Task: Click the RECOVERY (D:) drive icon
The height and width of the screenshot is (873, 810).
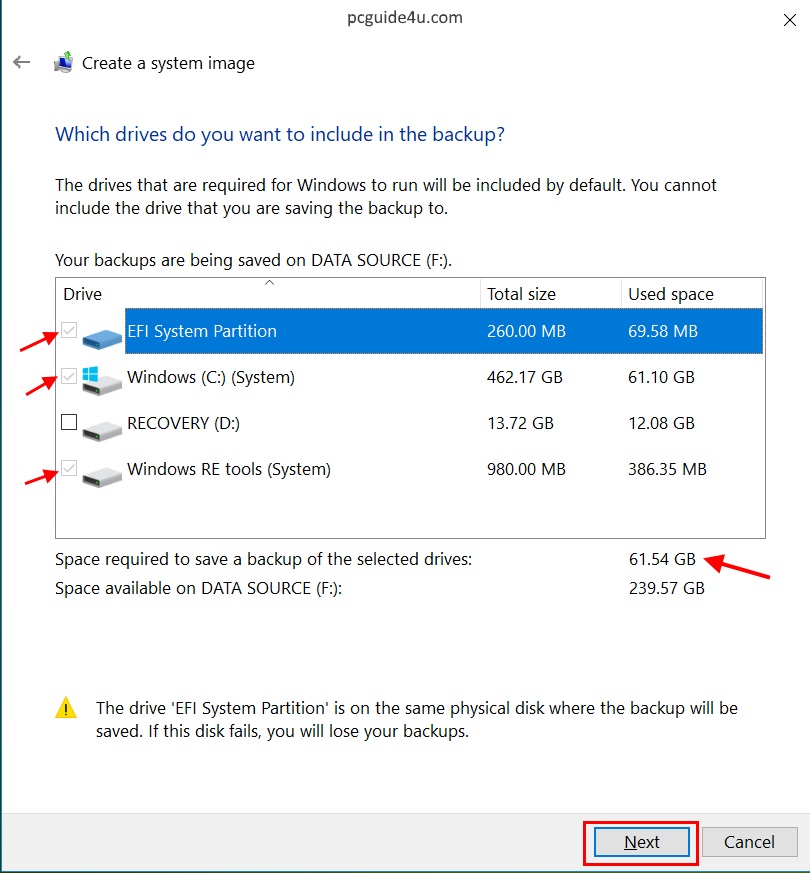Action: pos(102,427)
